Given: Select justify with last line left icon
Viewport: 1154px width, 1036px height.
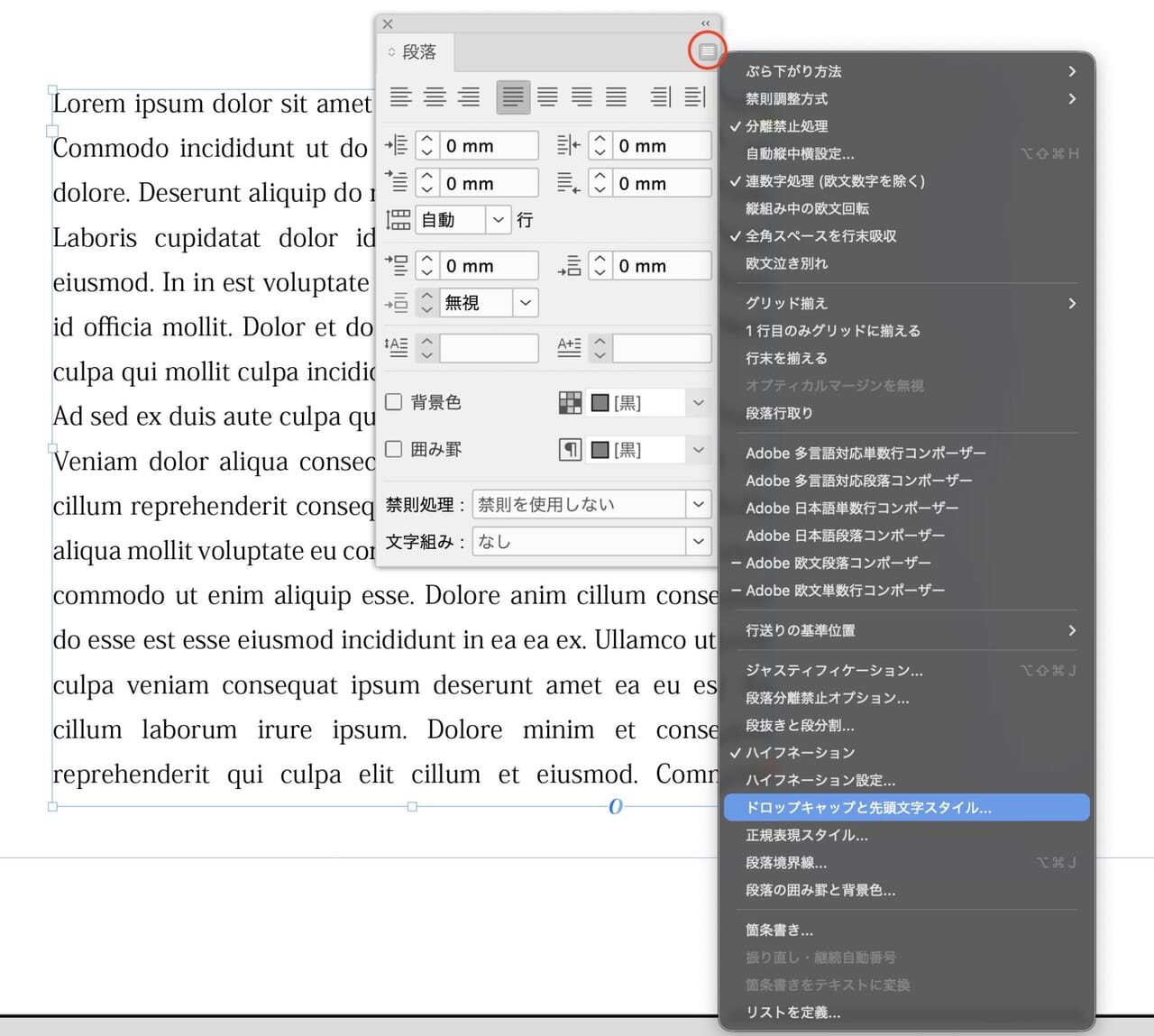Looking at the screenshot, I should point(513,96).
